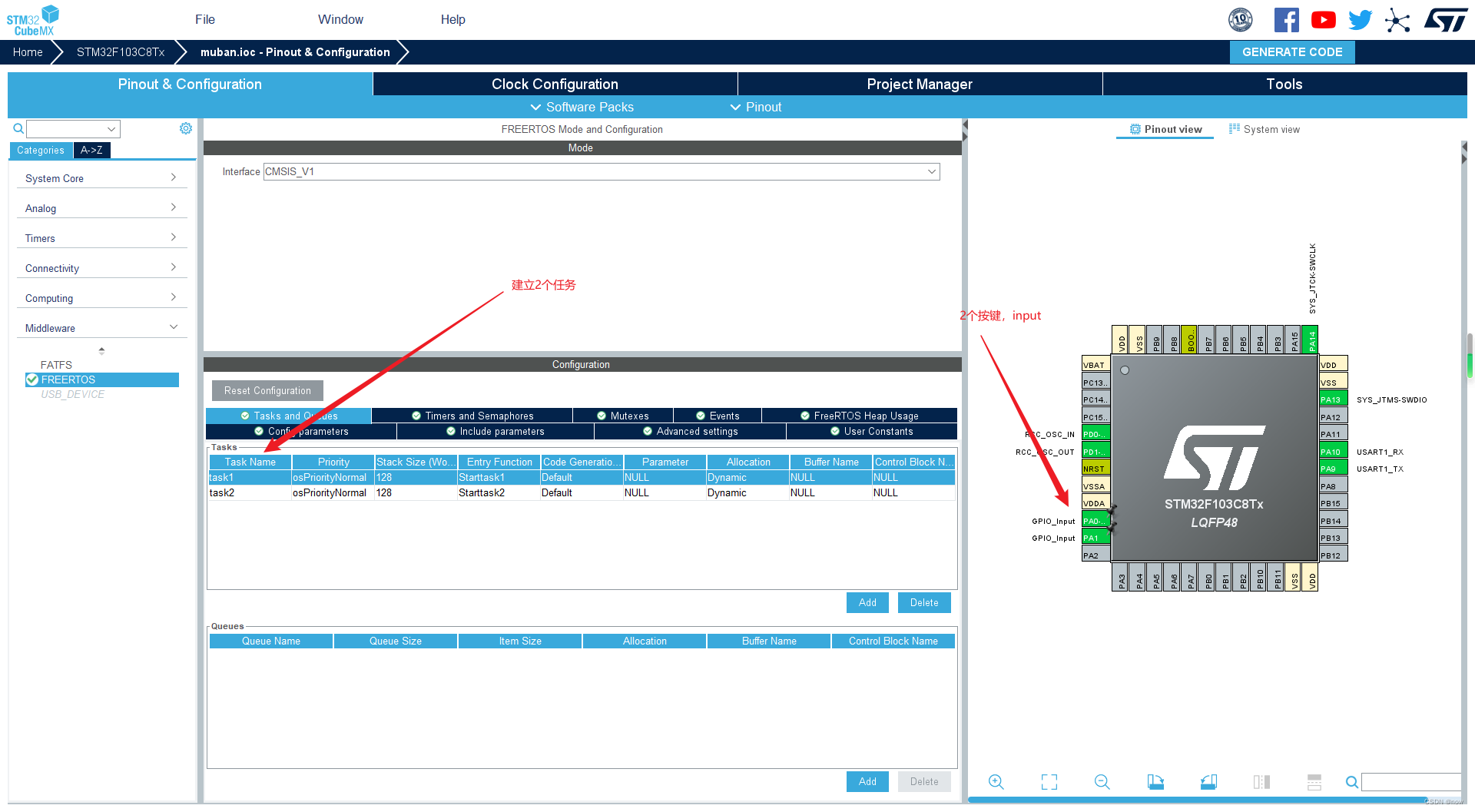Click the VBAT pin on chip
The width and height of the screenshot is (1475, 812).
pyautogui.click(x=1095, y=365)
